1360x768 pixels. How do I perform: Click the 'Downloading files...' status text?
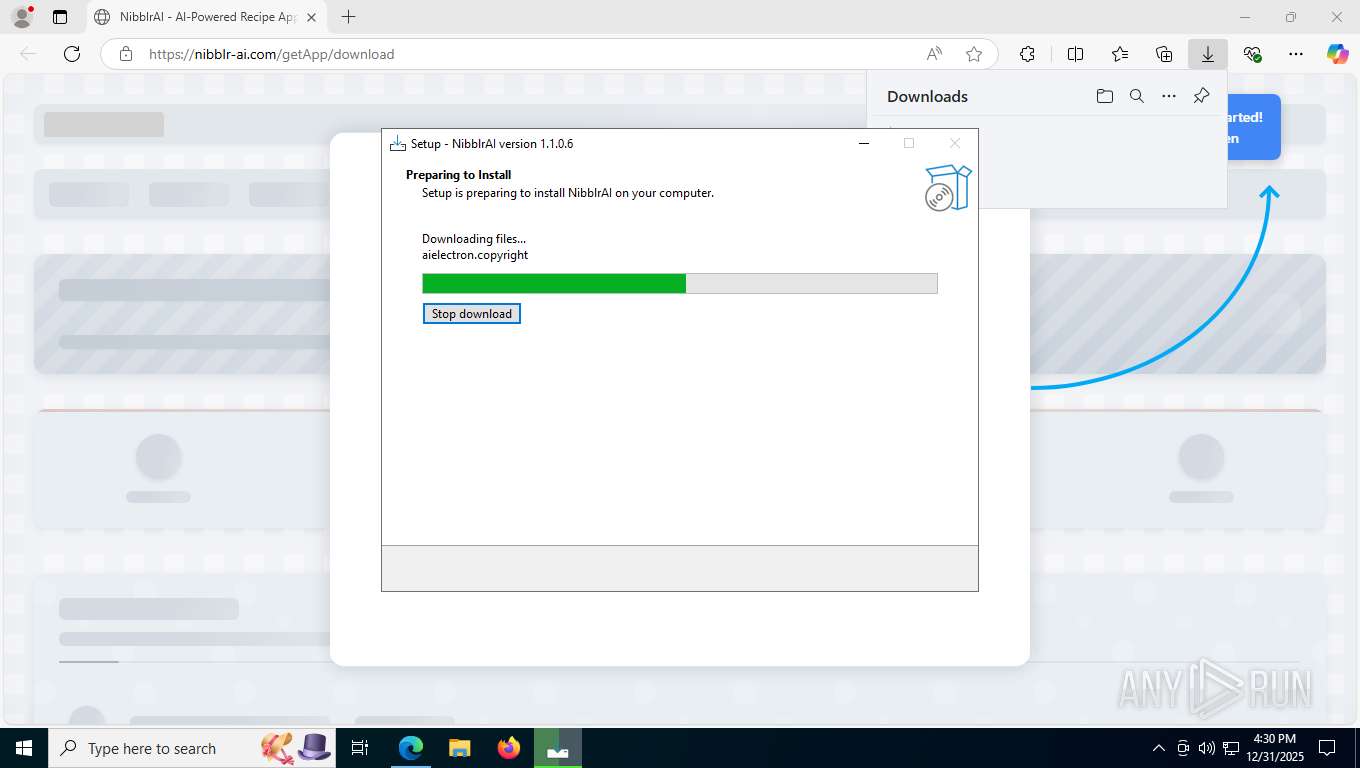[x=474, y=239]
